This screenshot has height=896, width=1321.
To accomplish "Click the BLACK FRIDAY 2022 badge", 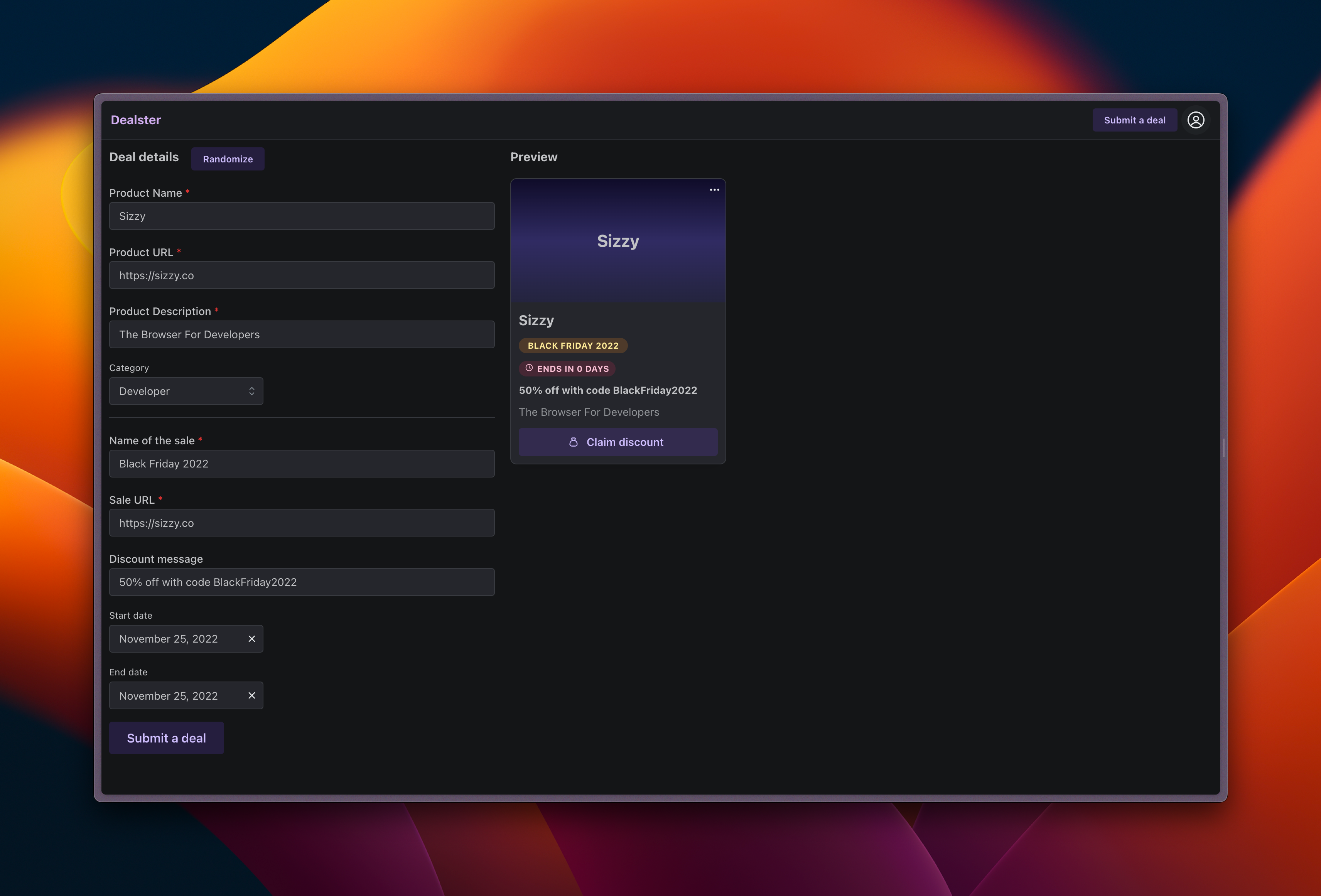I will click(x=573, y=346).
